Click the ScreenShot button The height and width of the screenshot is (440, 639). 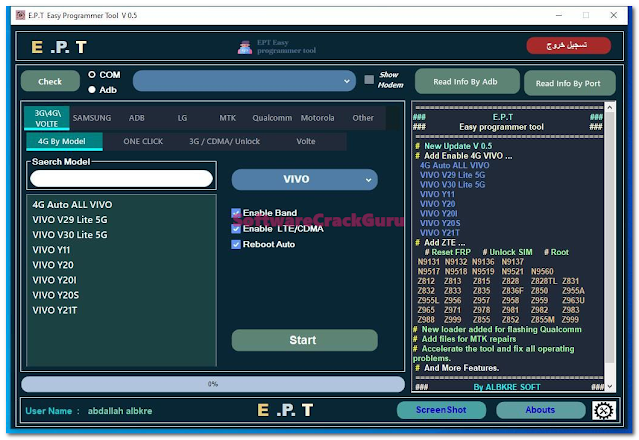click(x=441, y=410)
